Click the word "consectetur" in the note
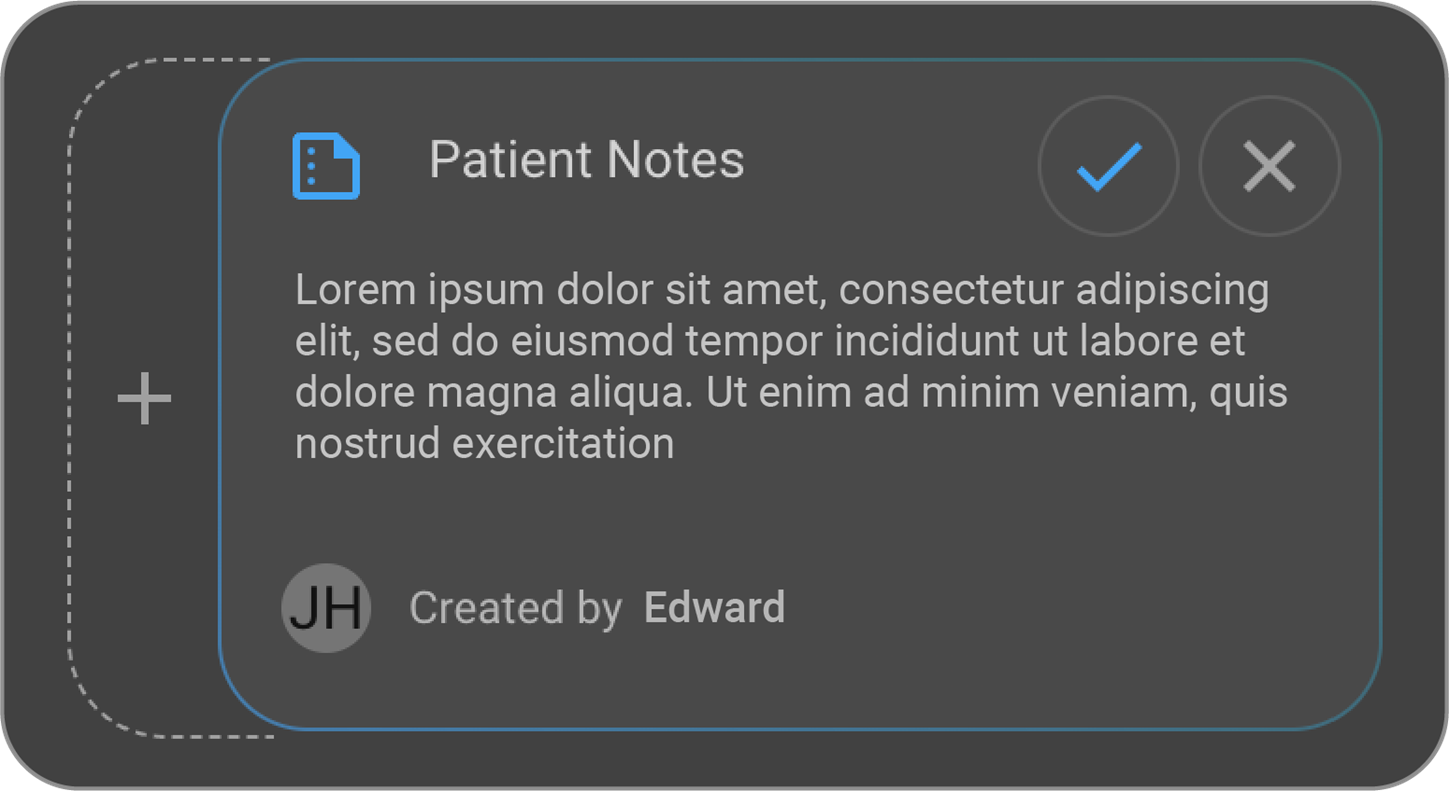The image size is (1449, 791). pyautogui.click(x=950, y=291)
